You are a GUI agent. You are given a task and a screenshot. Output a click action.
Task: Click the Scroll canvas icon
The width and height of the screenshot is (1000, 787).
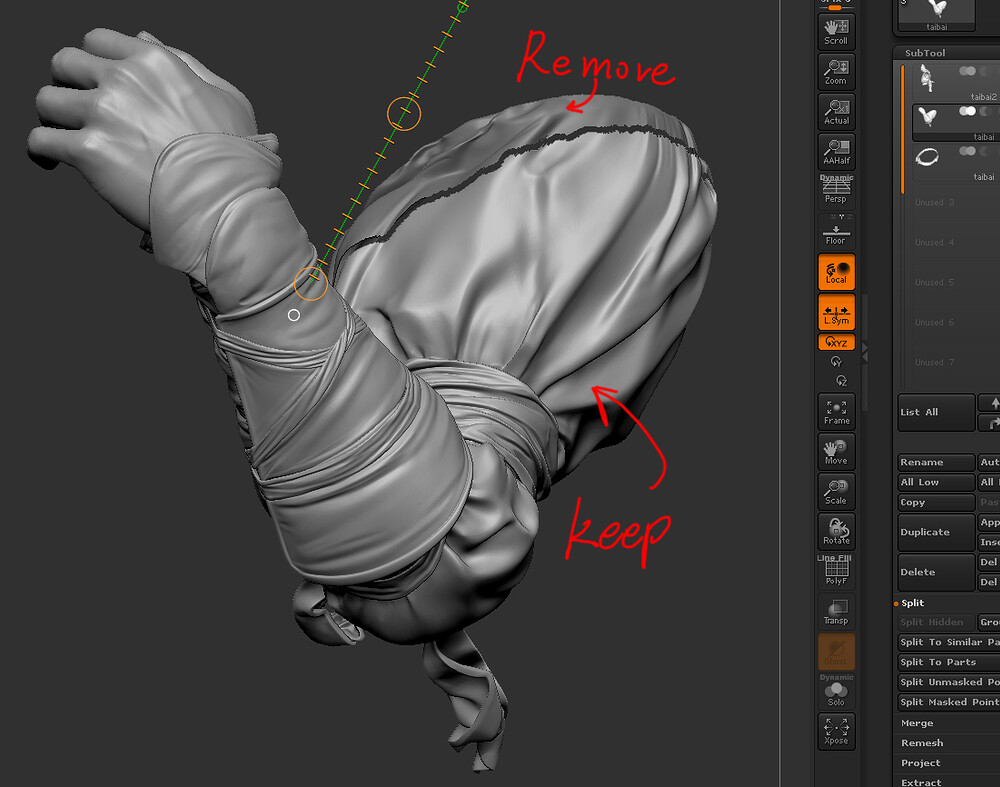[836, 32]
